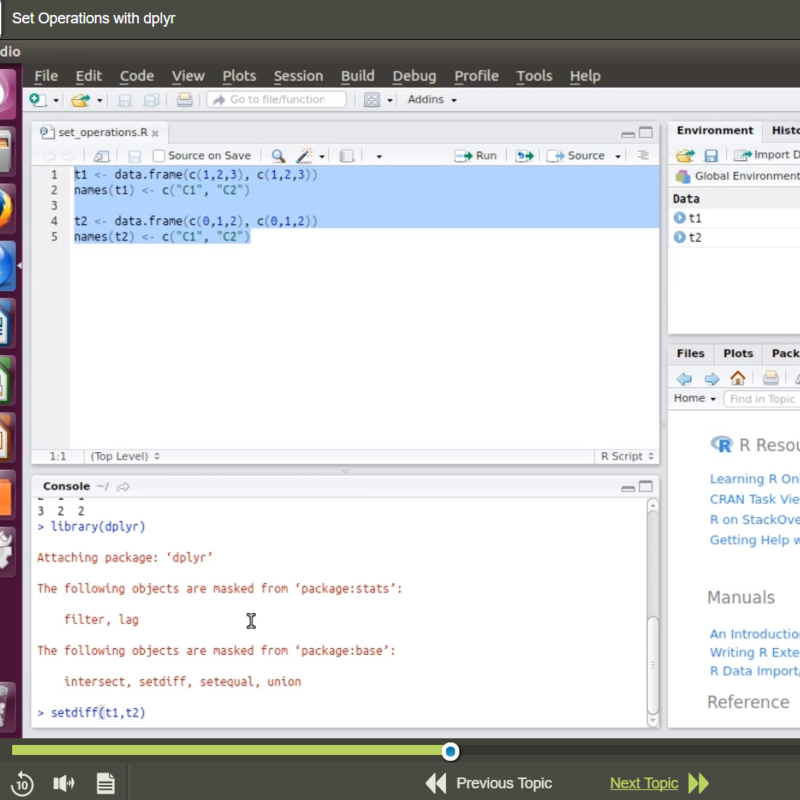Close the set_operations.R tab

(x=155, y=133)
